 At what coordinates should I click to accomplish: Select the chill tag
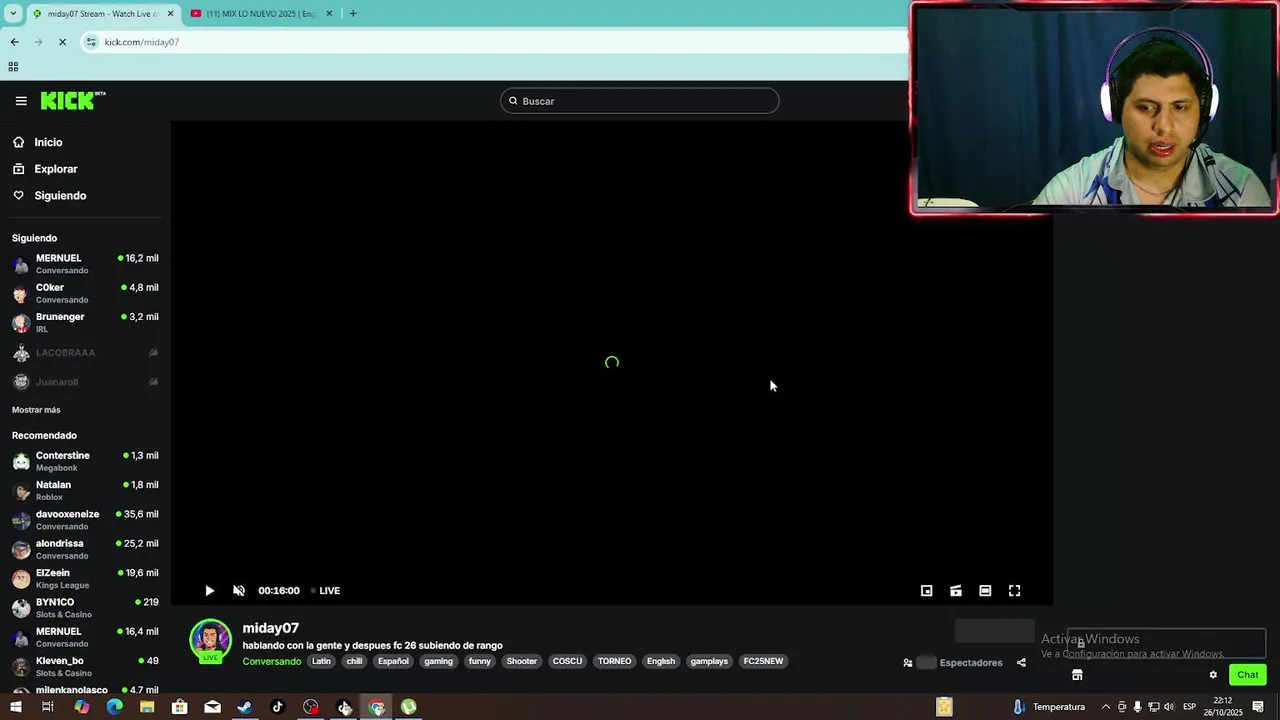click(354, 661)
